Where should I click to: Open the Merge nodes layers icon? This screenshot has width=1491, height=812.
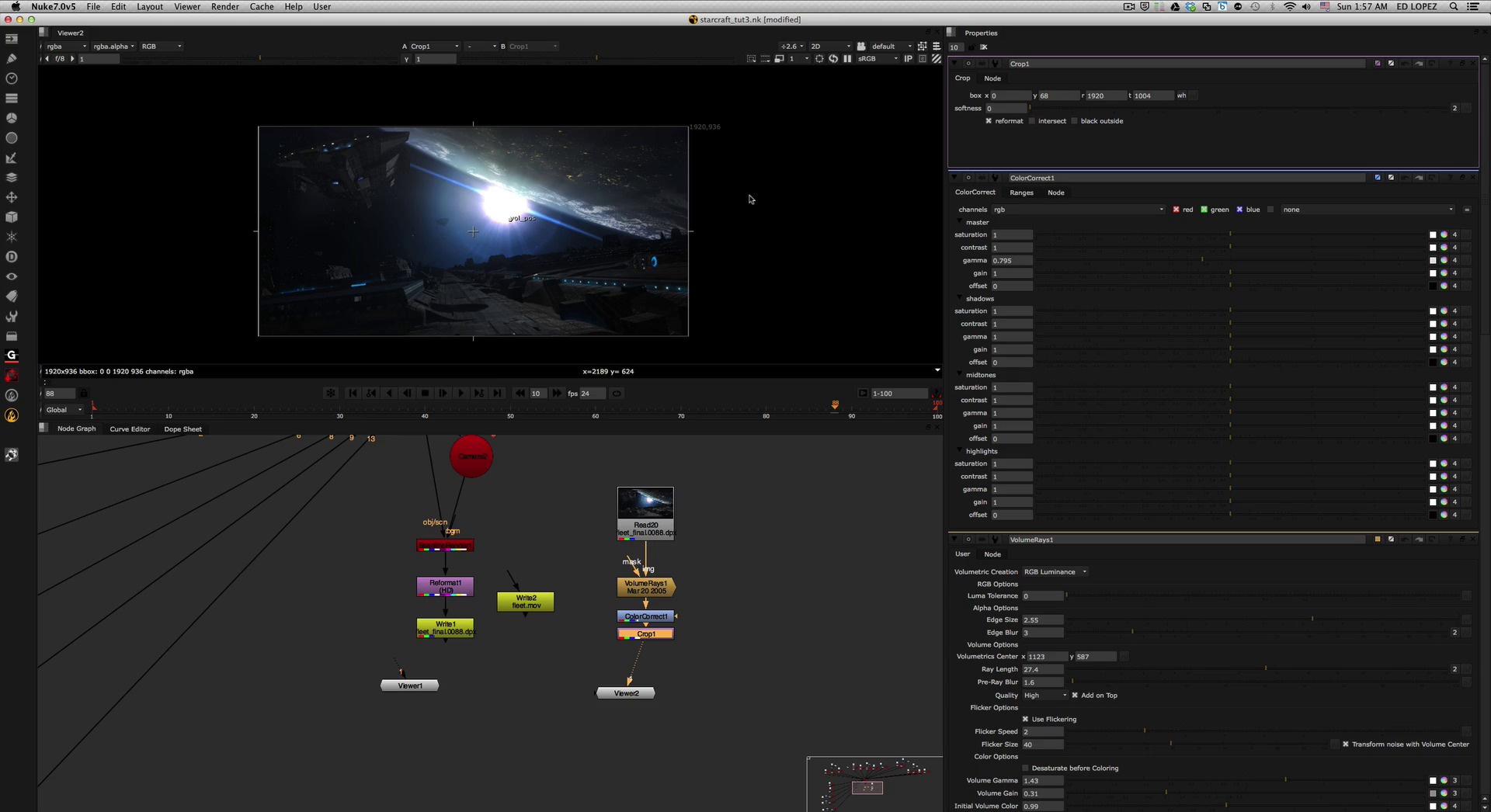12,178
